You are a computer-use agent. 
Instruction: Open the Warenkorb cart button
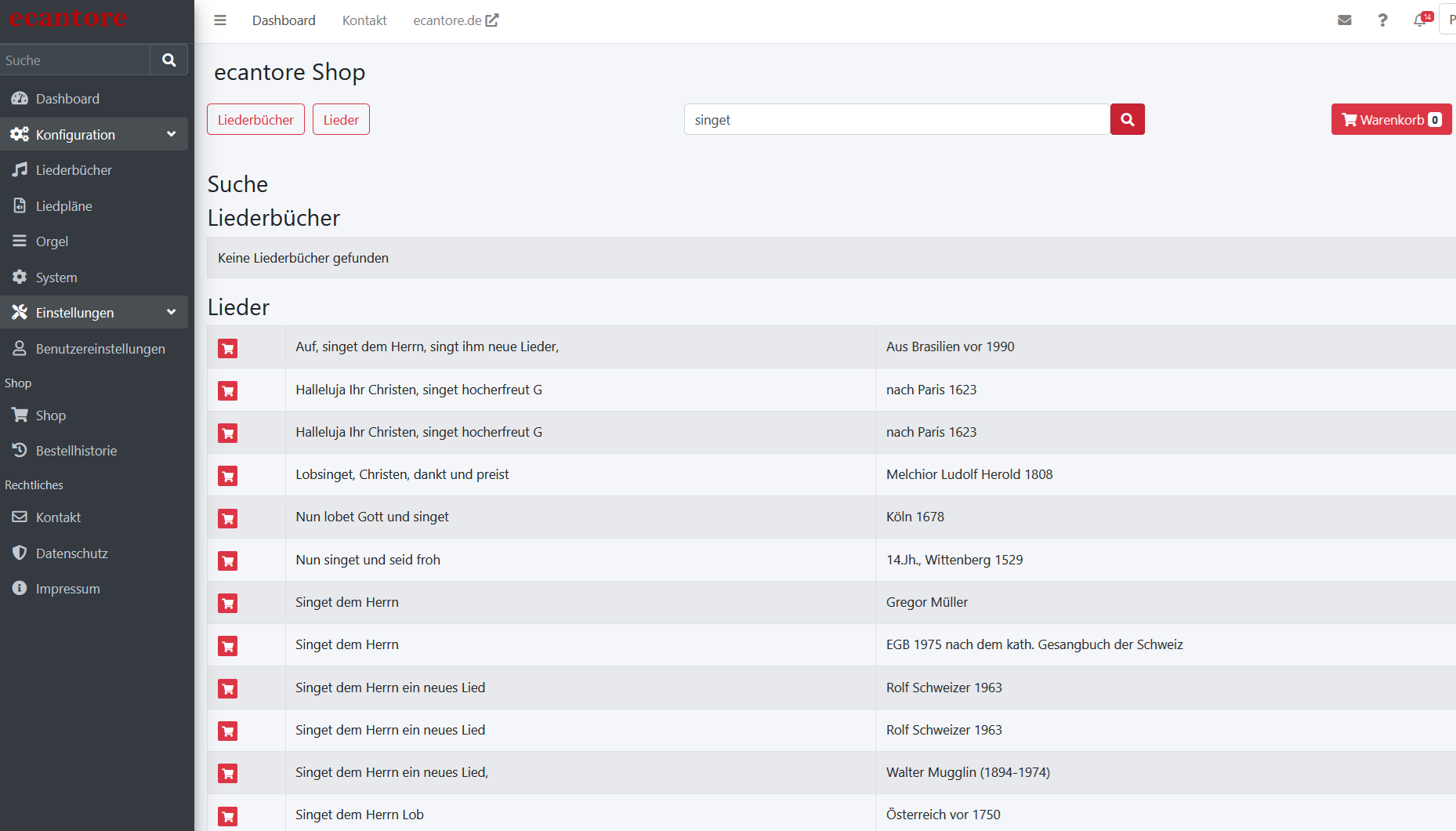tap(1391, 119)
